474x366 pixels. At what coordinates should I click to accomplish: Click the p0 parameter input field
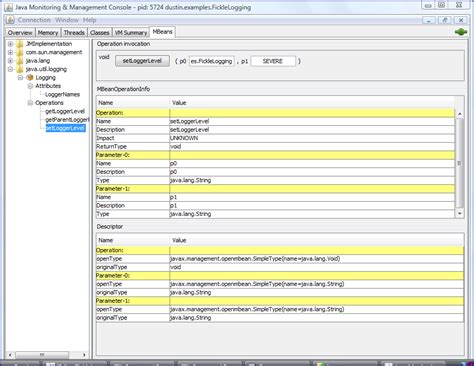[212, 61]
